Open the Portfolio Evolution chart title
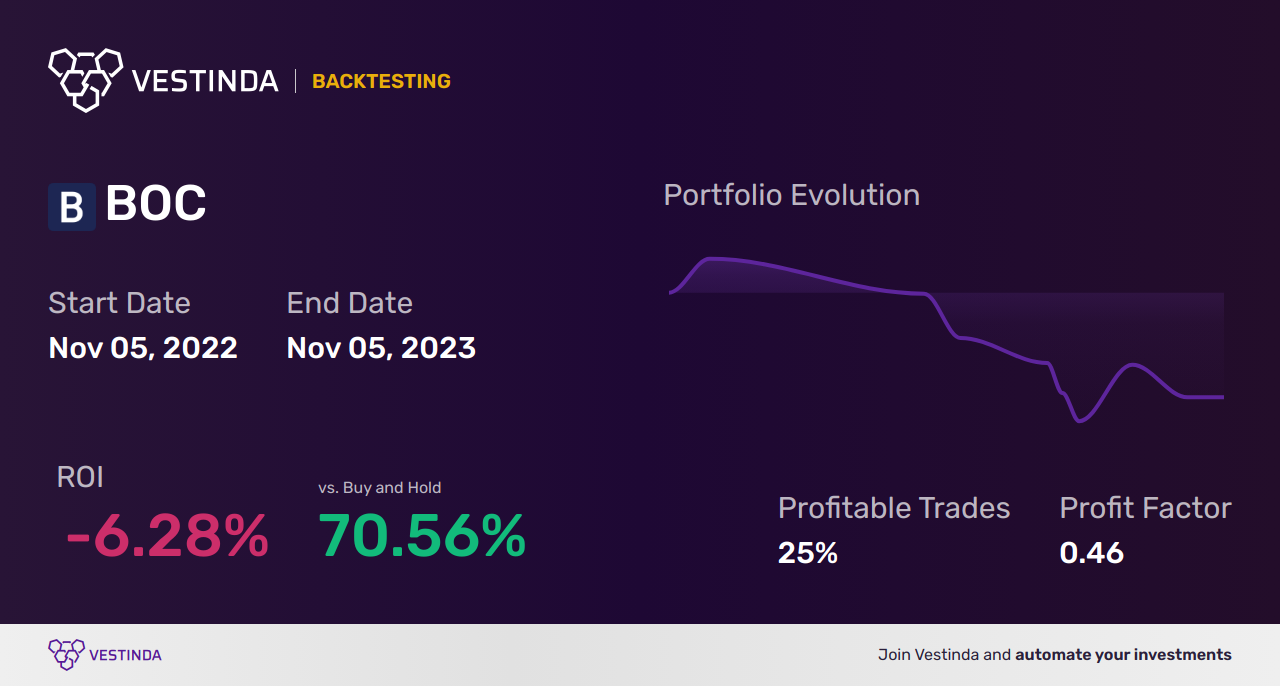 click(791, 194)
